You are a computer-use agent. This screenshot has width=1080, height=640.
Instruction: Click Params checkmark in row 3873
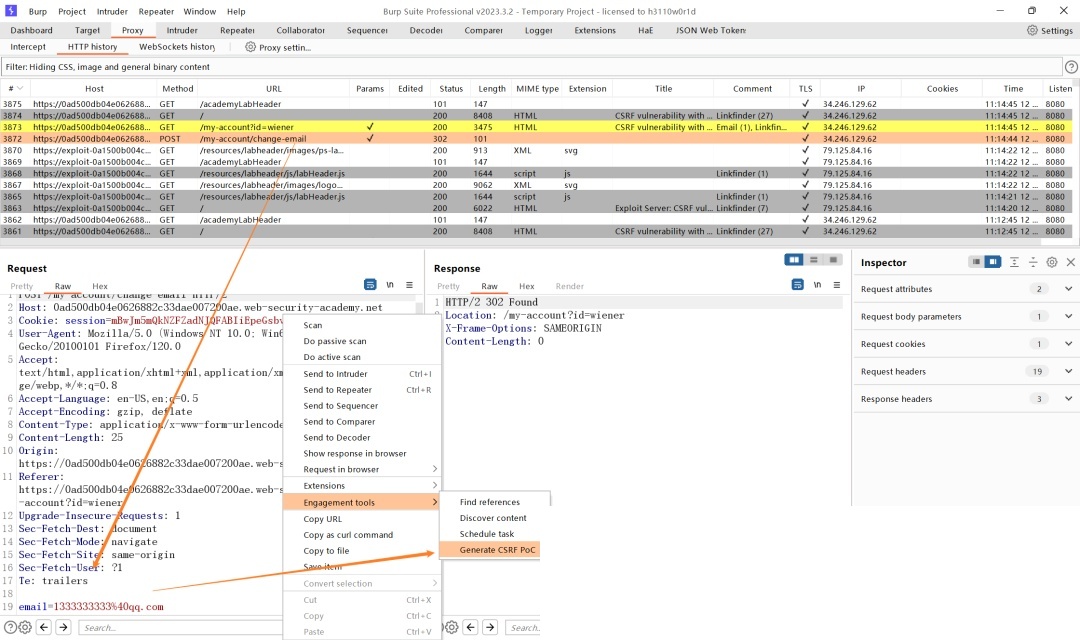click(x=370, y=127)
